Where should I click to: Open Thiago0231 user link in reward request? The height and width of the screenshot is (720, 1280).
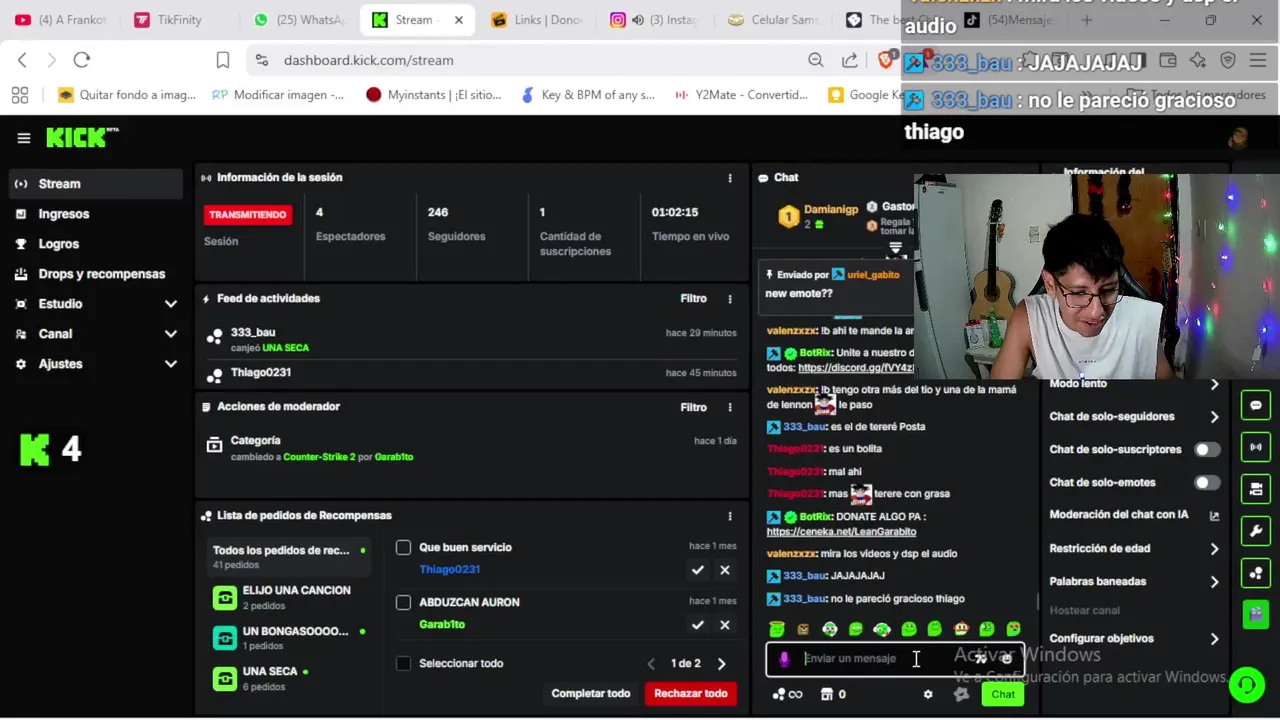tap(450, 570)
